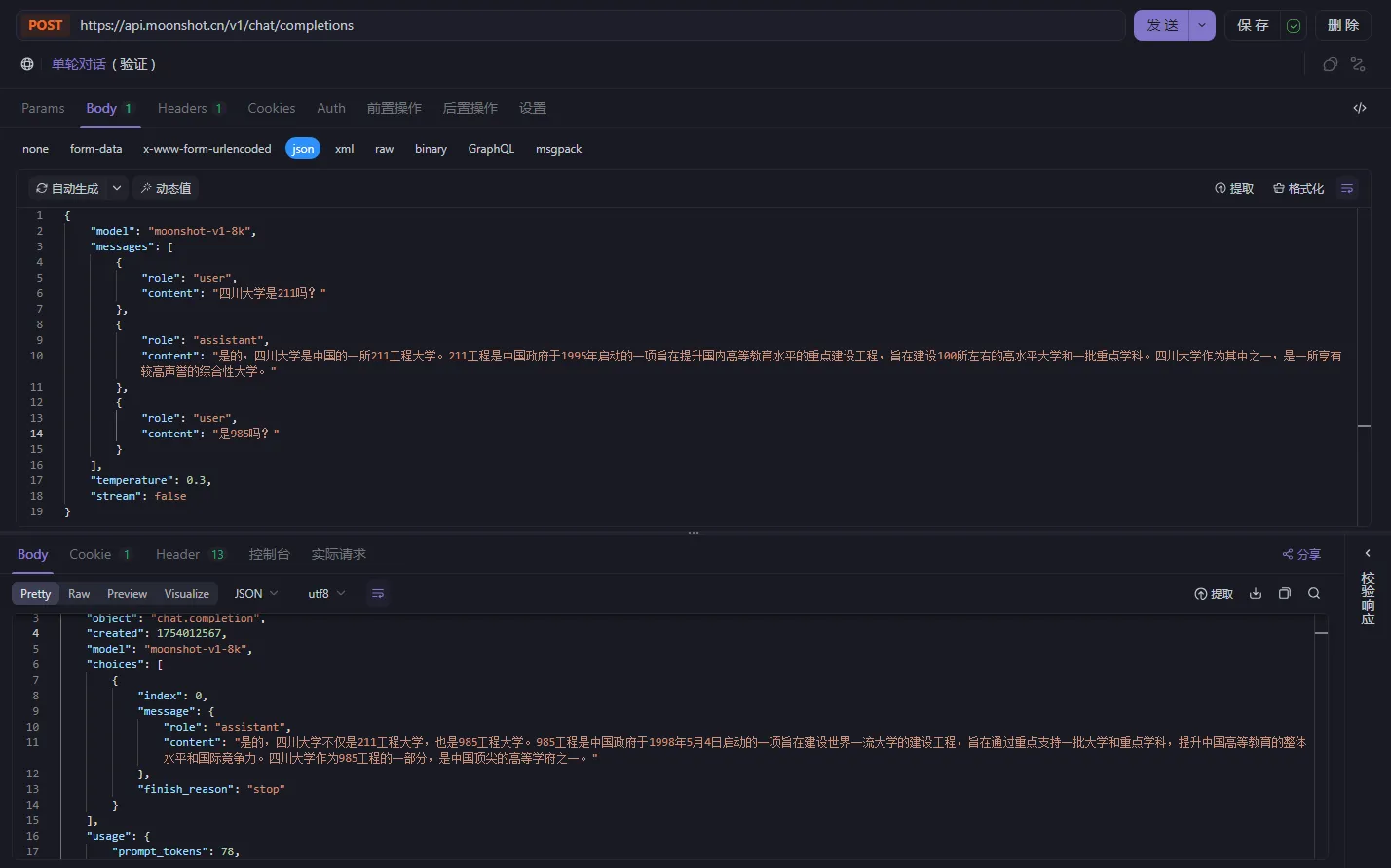
Task: Click the green save status check icon
Action: tap(1294, 26)
